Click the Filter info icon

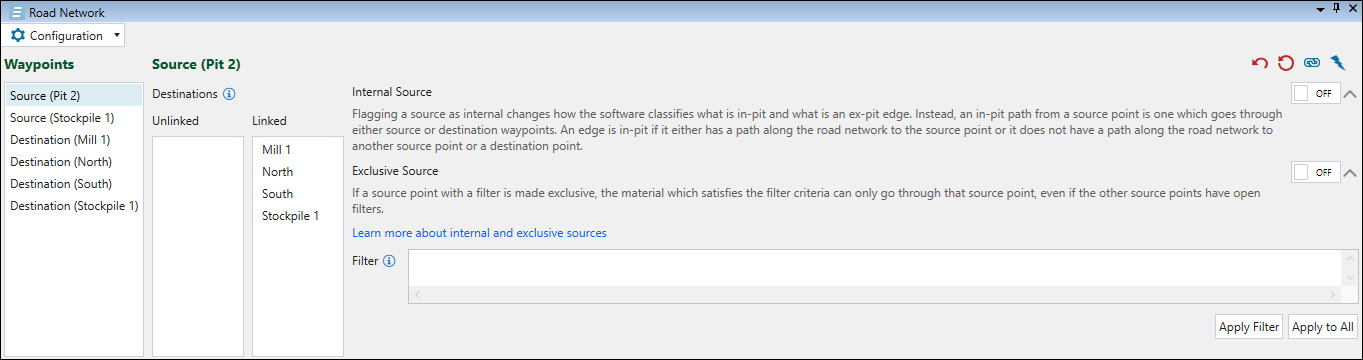point(389,261)
